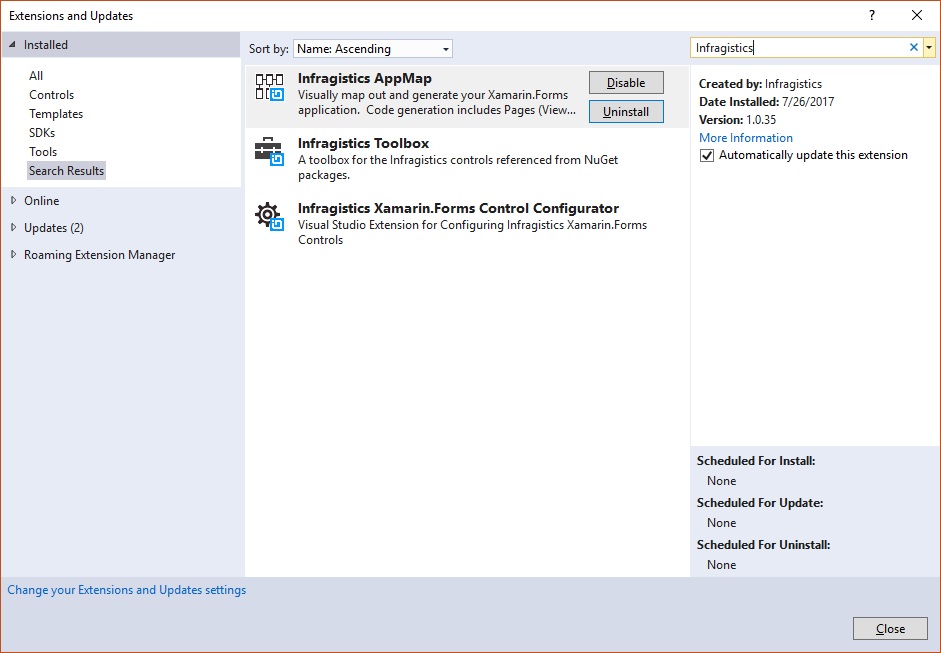Toggle Automatically update this extension checkbox
Image resolution: width=941 pixels, height=653 pixels.
(707, 156)
